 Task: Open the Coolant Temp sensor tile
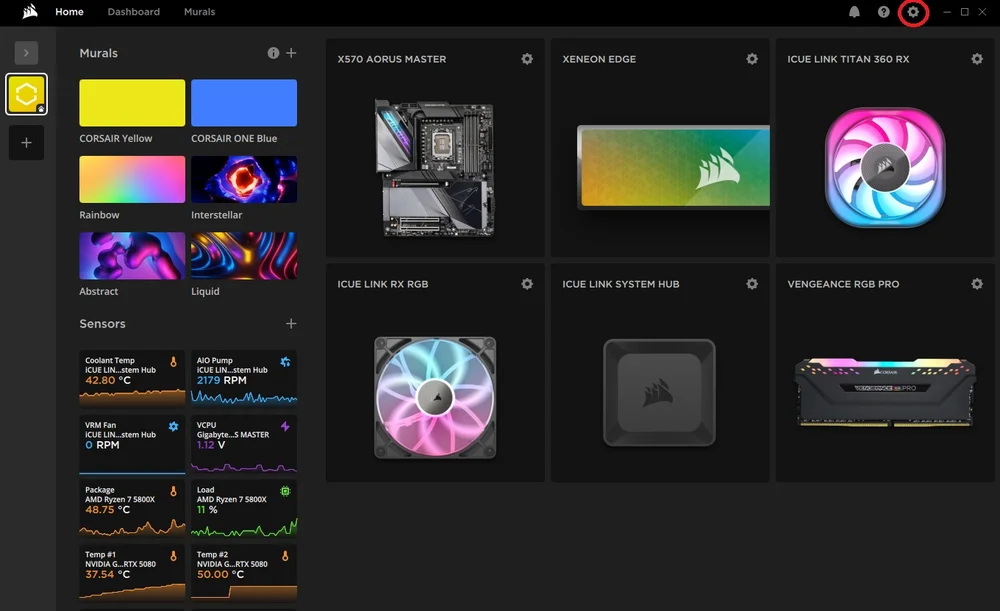(132, 377)
